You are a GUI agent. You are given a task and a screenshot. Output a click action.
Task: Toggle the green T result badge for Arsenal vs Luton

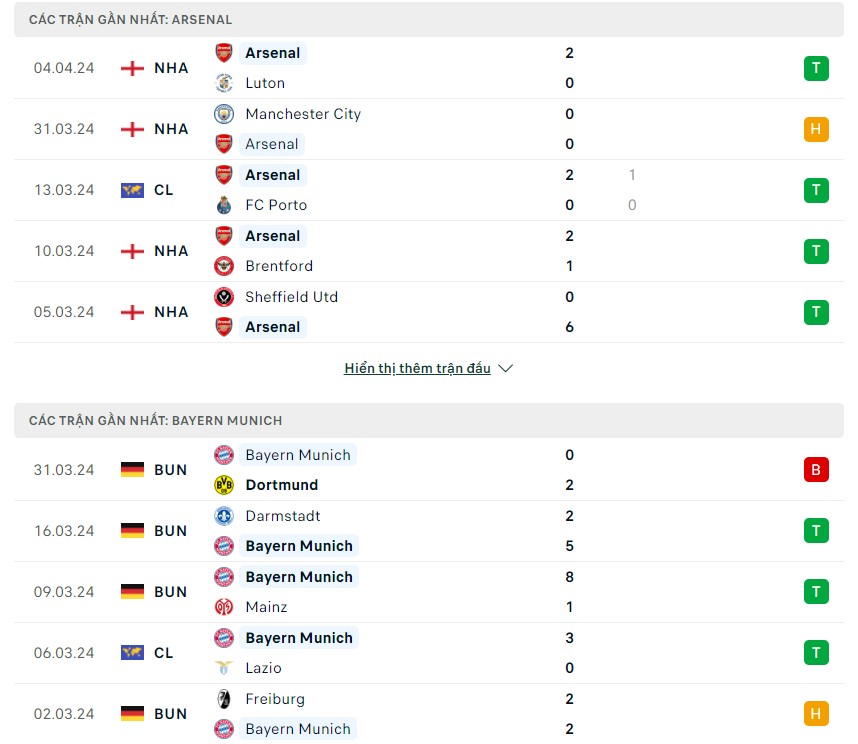(816, 68)
